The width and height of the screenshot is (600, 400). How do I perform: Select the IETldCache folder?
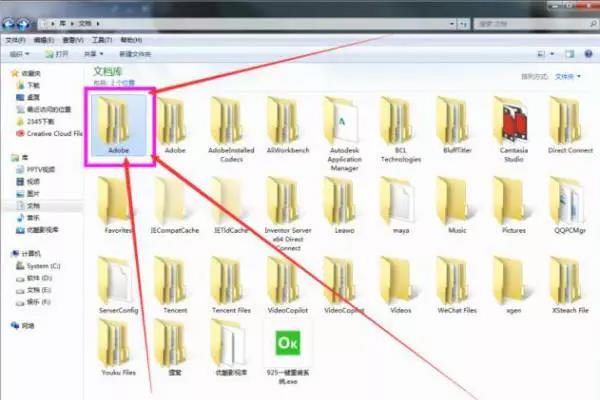231,206
